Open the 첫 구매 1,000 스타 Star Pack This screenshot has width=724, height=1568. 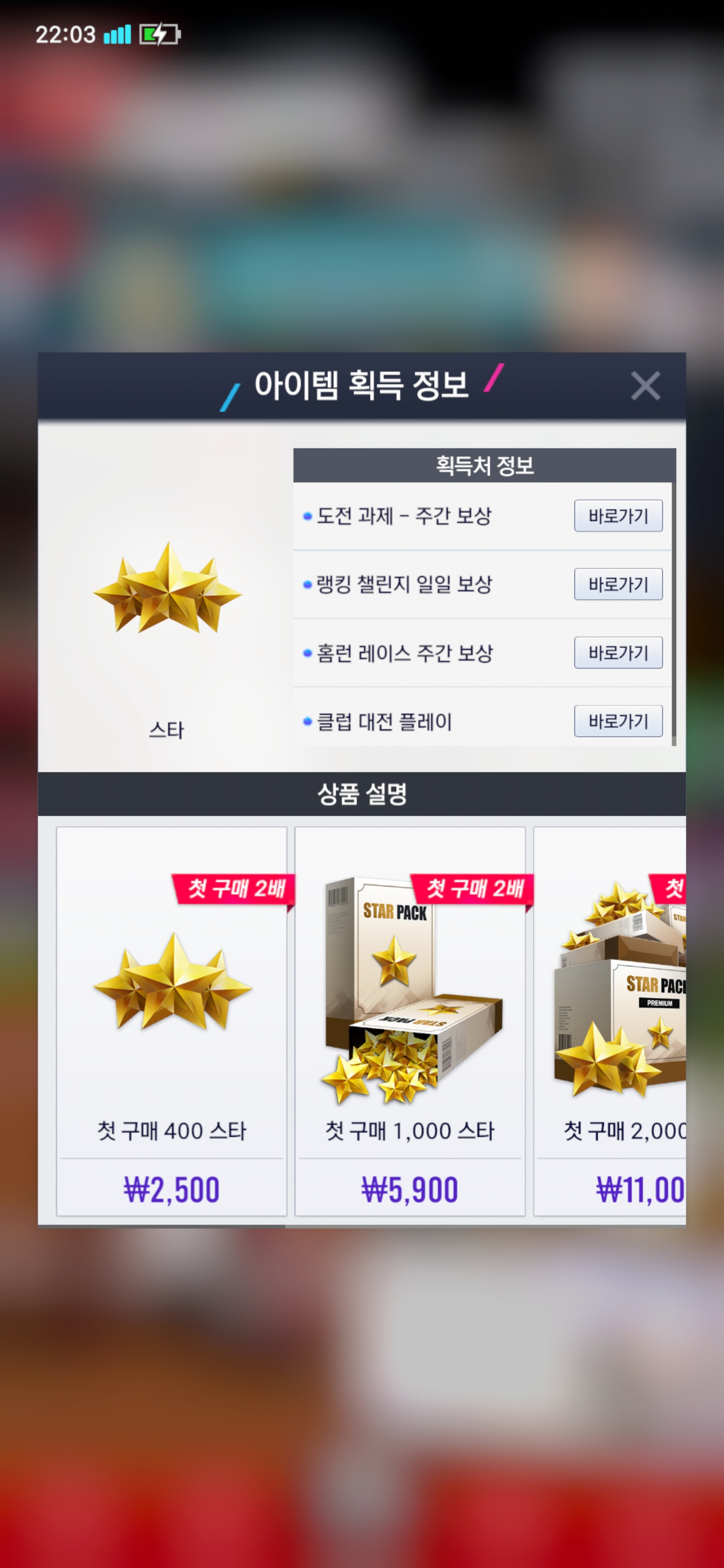point(410,1021)
